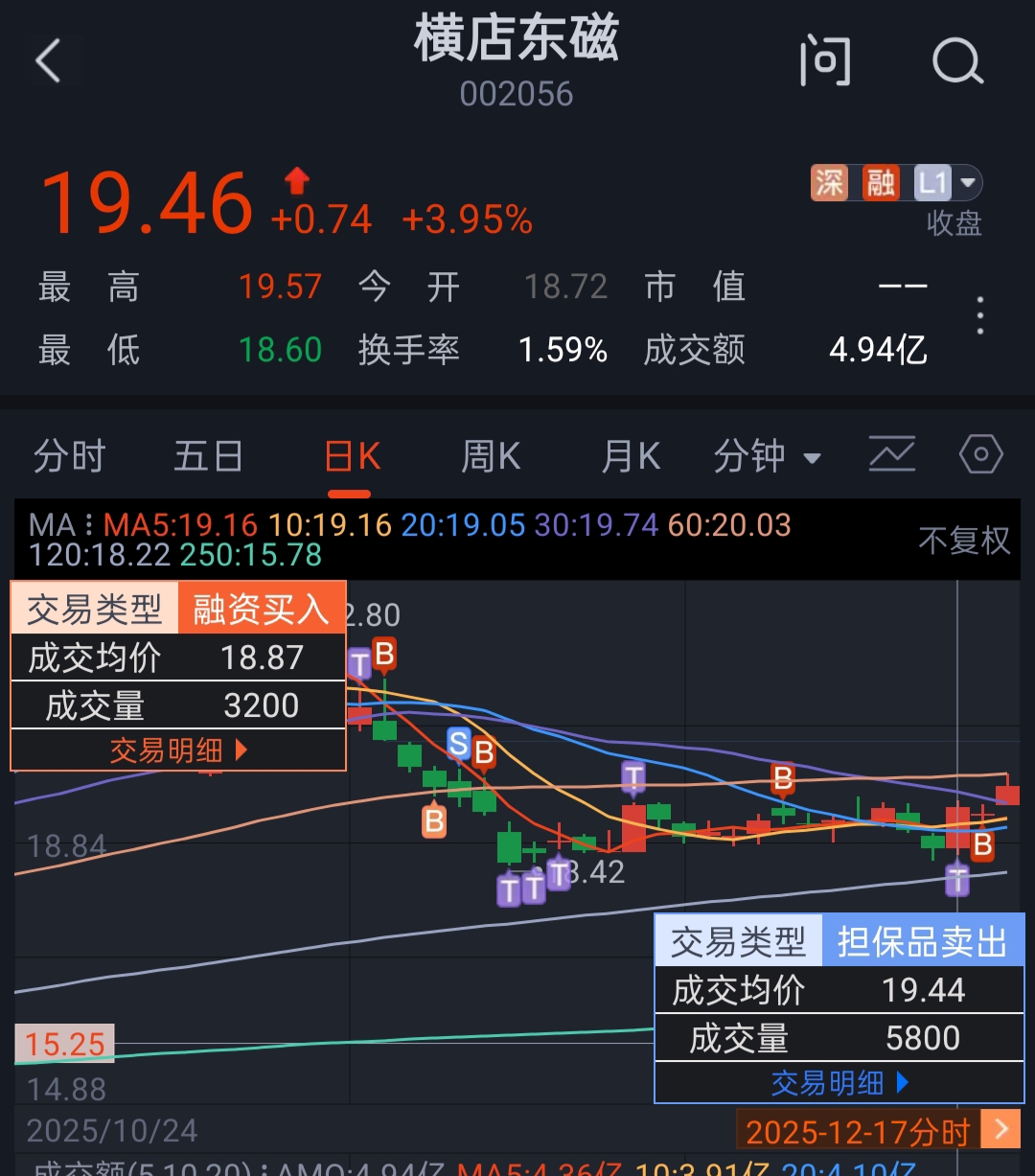Tap the 深 market badge
Image resolution: width=1035 pixels, height=1176 pixels.
point(830,182)
